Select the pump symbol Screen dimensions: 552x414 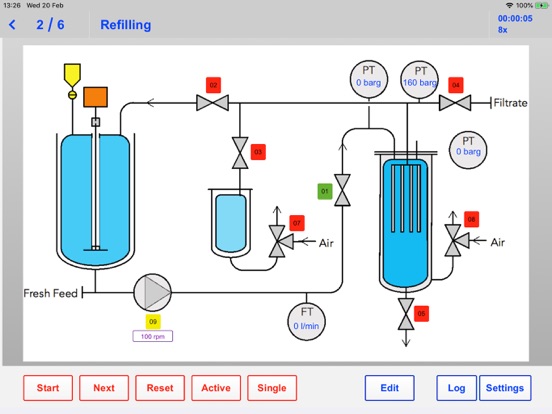pyautogui.click(x=152, y=293)
